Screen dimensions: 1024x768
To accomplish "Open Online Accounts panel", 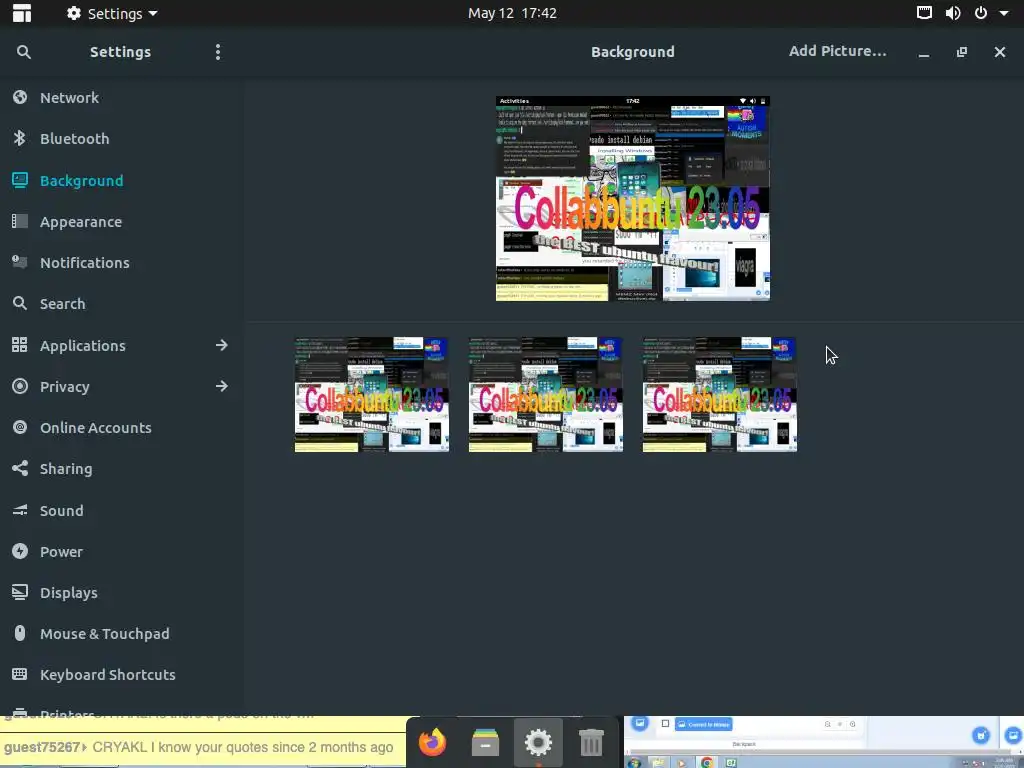I will point(95,428).
